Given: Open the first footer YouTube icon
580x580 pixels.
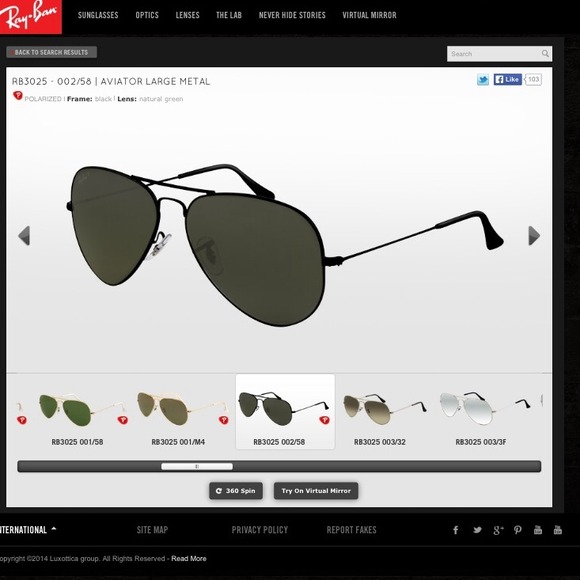Looking at the screenshot, I should 538,530.
